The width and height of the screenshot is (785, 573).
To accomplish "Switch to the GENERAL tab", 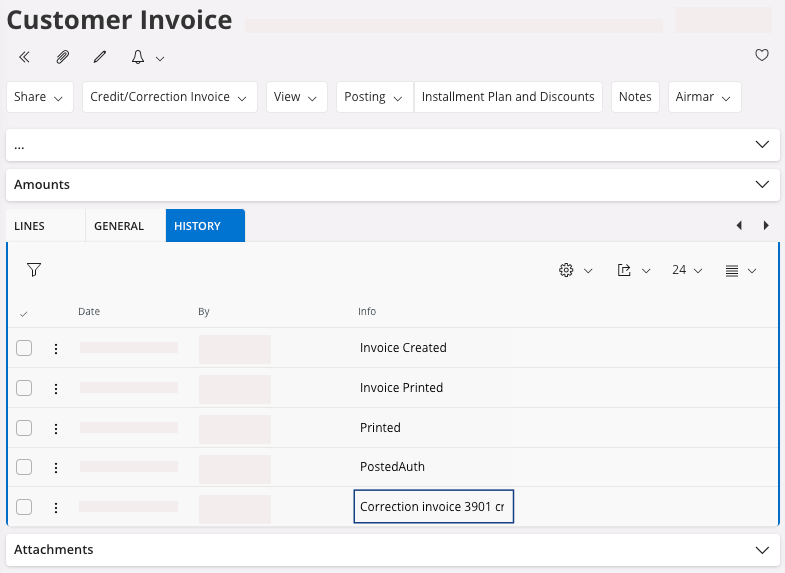I will click(x=119, y=226).
